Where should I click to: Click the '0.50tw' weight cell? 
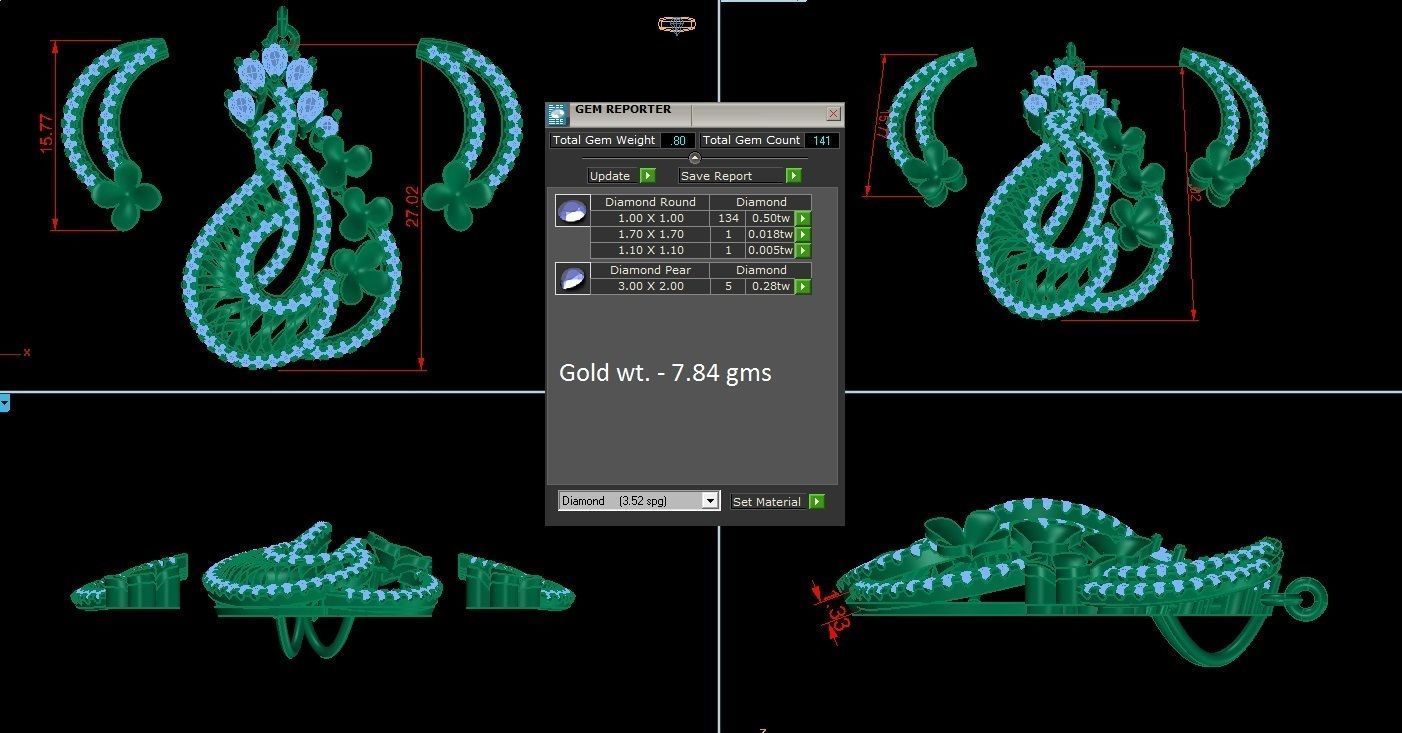pyautogui.click(x=771, y=218)
